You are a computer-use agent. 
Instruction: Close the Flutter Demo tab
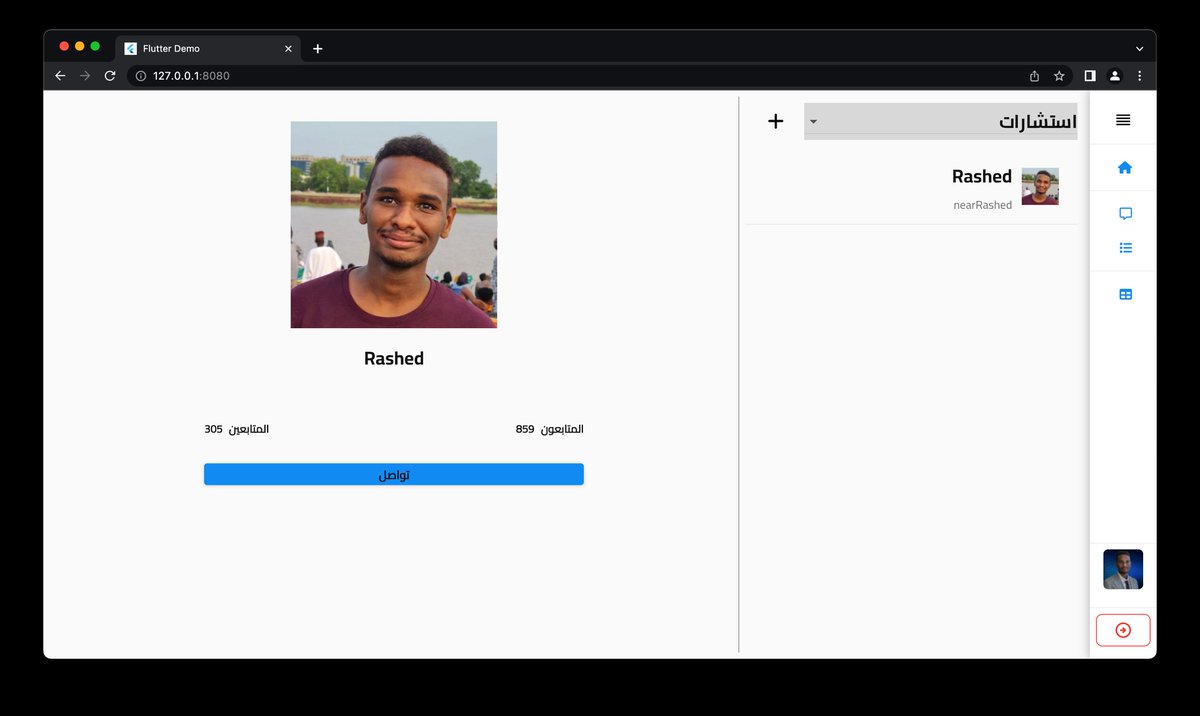click(288, 48)
